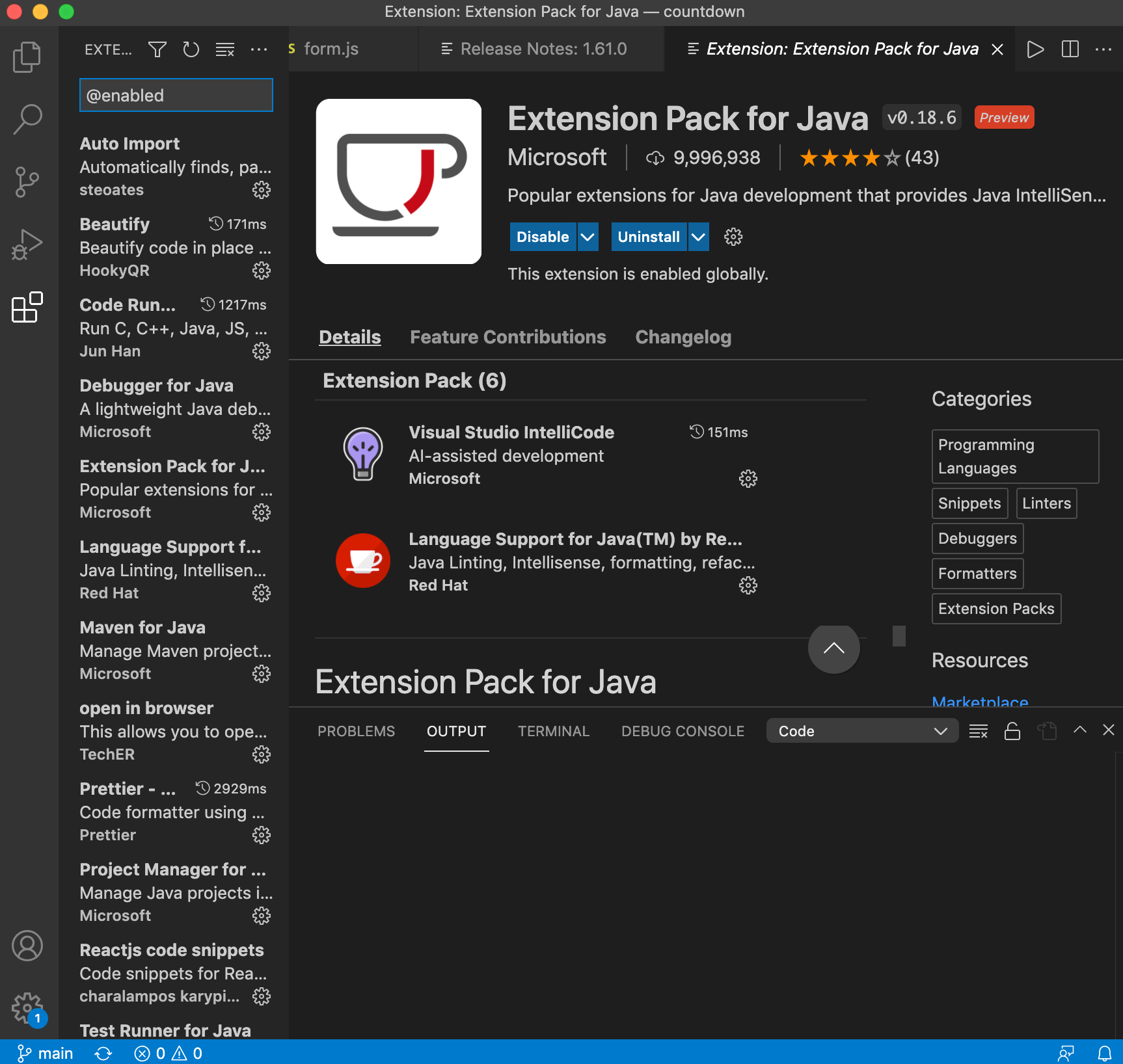Screen dimensions: 1123x1064
Task: Open the output log file icon
Action: pyautogui.click(x=1047, y=731)
